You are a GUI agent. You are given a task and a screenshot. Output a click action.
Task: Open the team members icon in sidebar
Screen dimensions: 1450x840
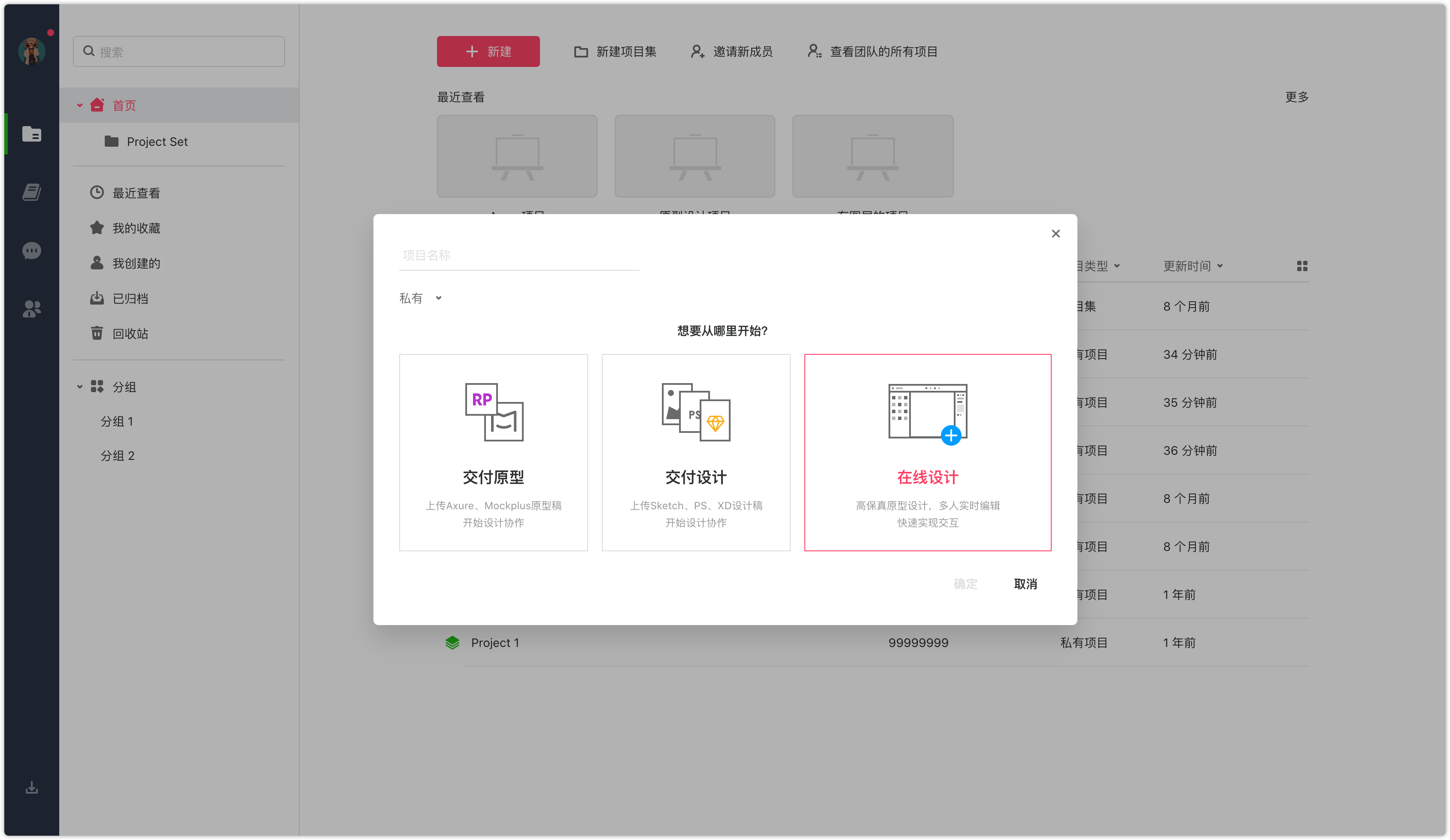(x=32, y=309)
